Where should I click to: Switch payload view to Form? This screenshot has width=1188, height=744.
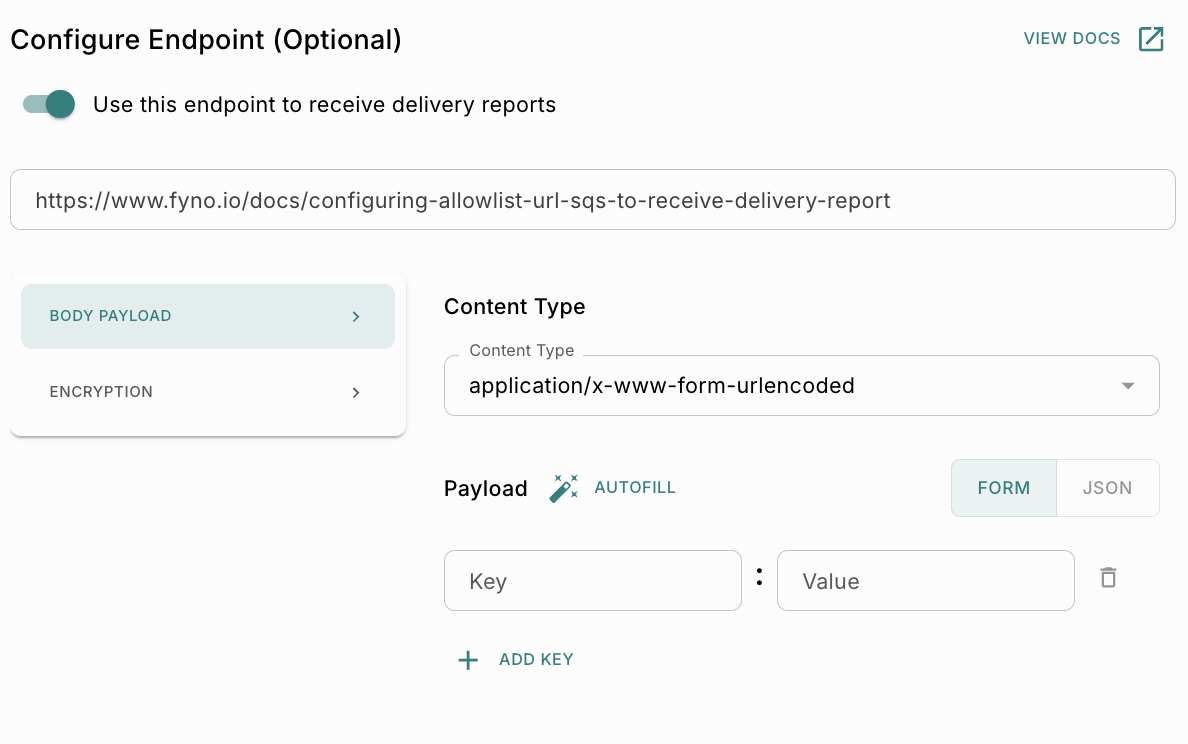pyautogui.click(x=1004, y=488)
